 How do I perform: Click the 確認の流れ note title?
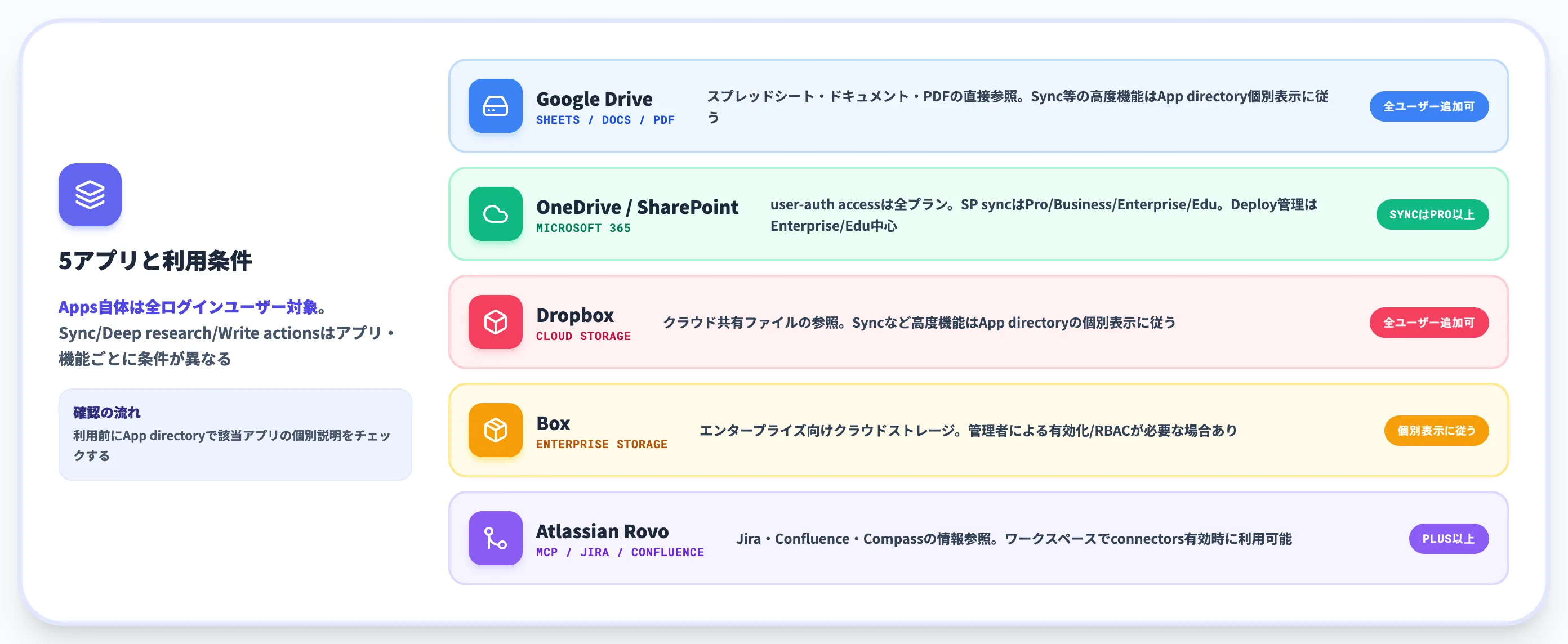coord(106,413)
